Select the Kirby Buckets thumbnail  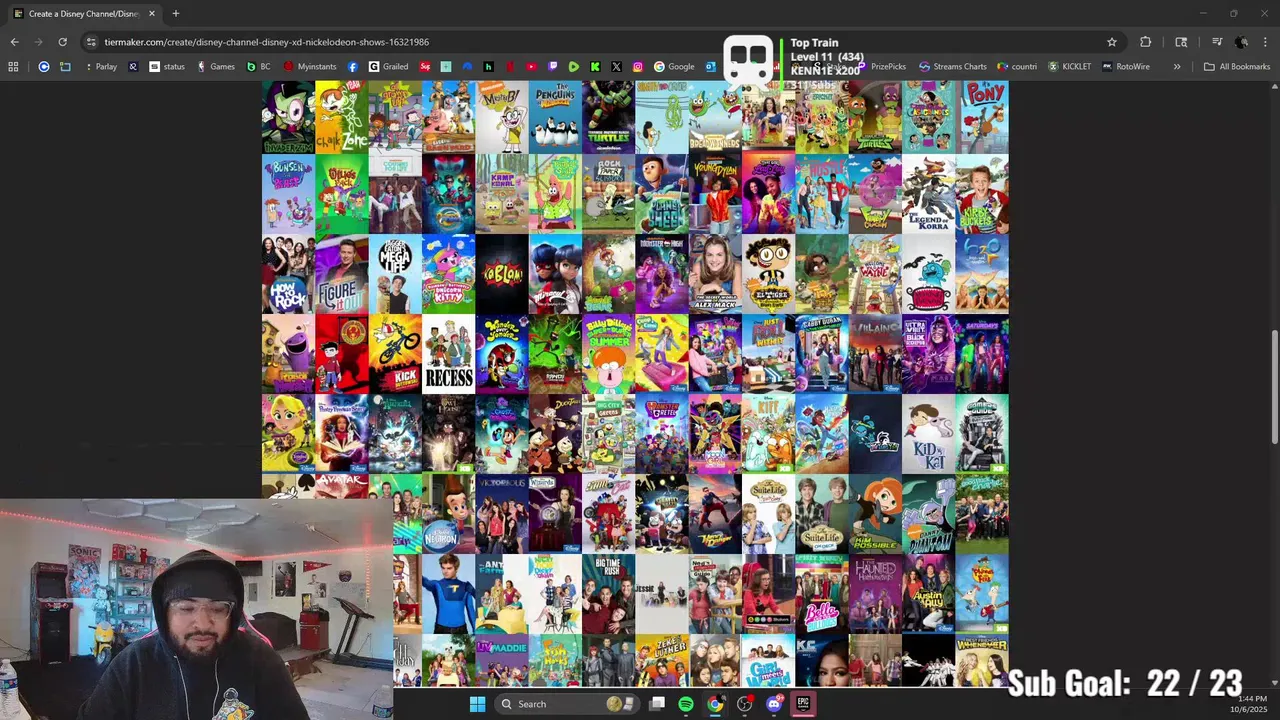tap(982, 194)
